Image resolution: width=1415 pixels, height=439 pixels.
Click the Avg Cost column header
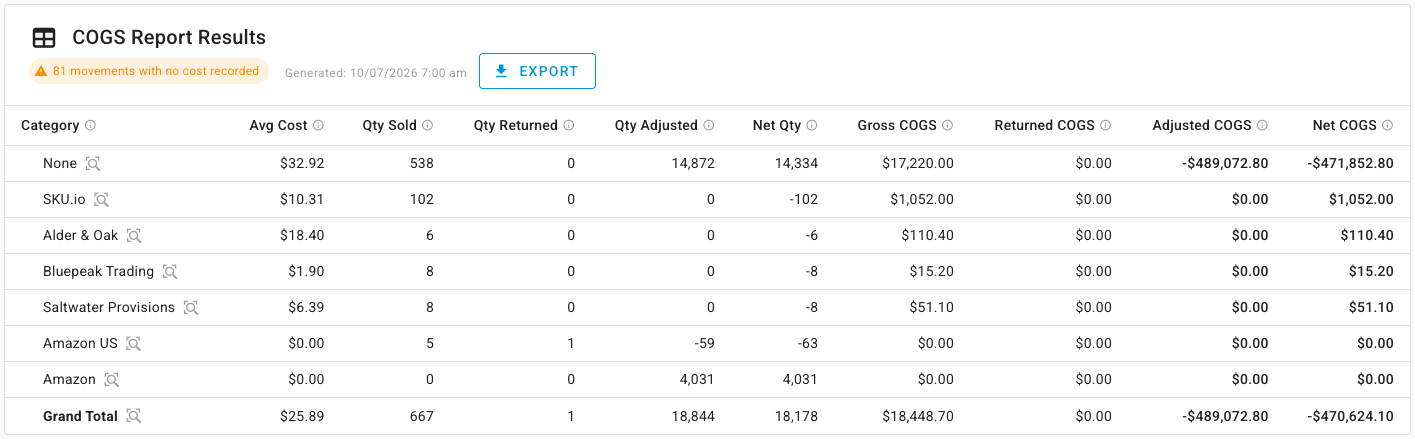[279, 126]
